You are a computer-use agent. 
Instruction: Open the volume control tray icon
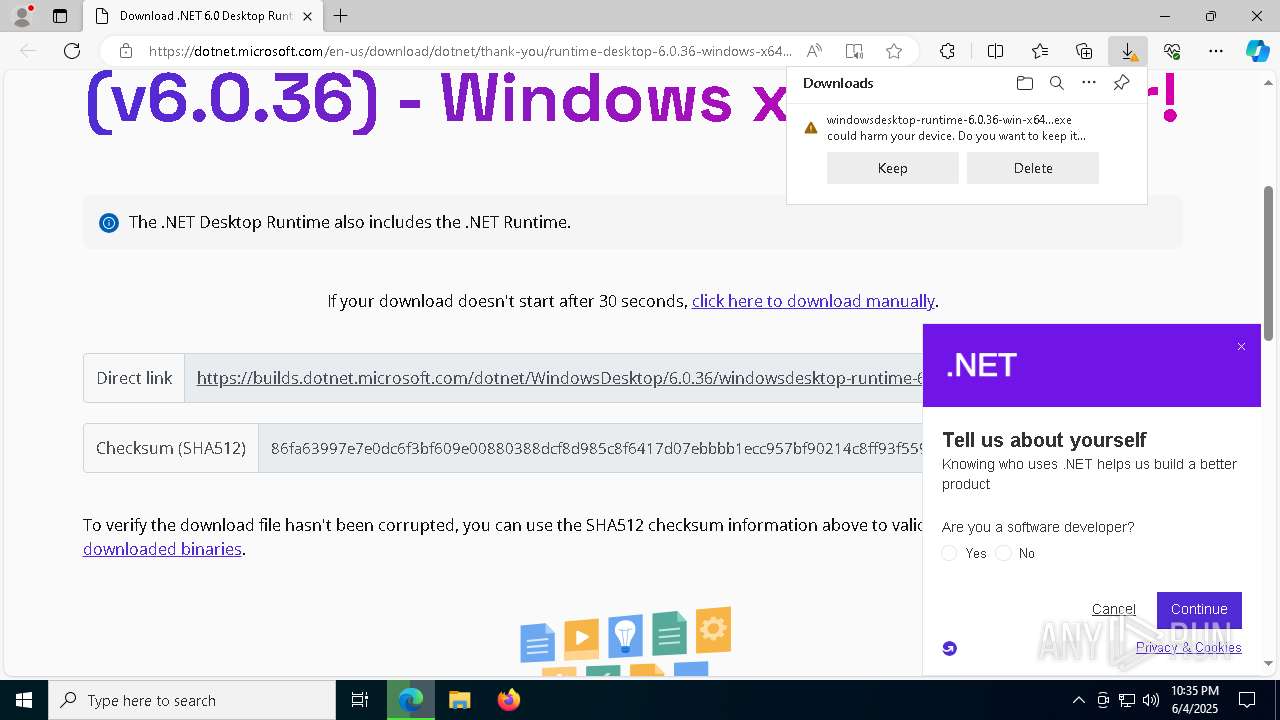click(x=1151, y=700)
